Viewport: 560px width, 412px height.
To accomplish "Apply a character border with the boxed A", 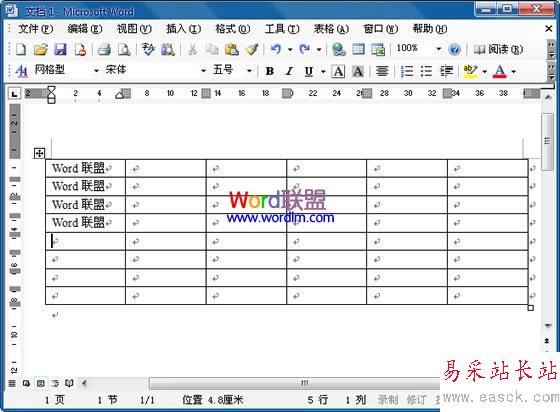I will pyautogui.click(x=338, y=71).
